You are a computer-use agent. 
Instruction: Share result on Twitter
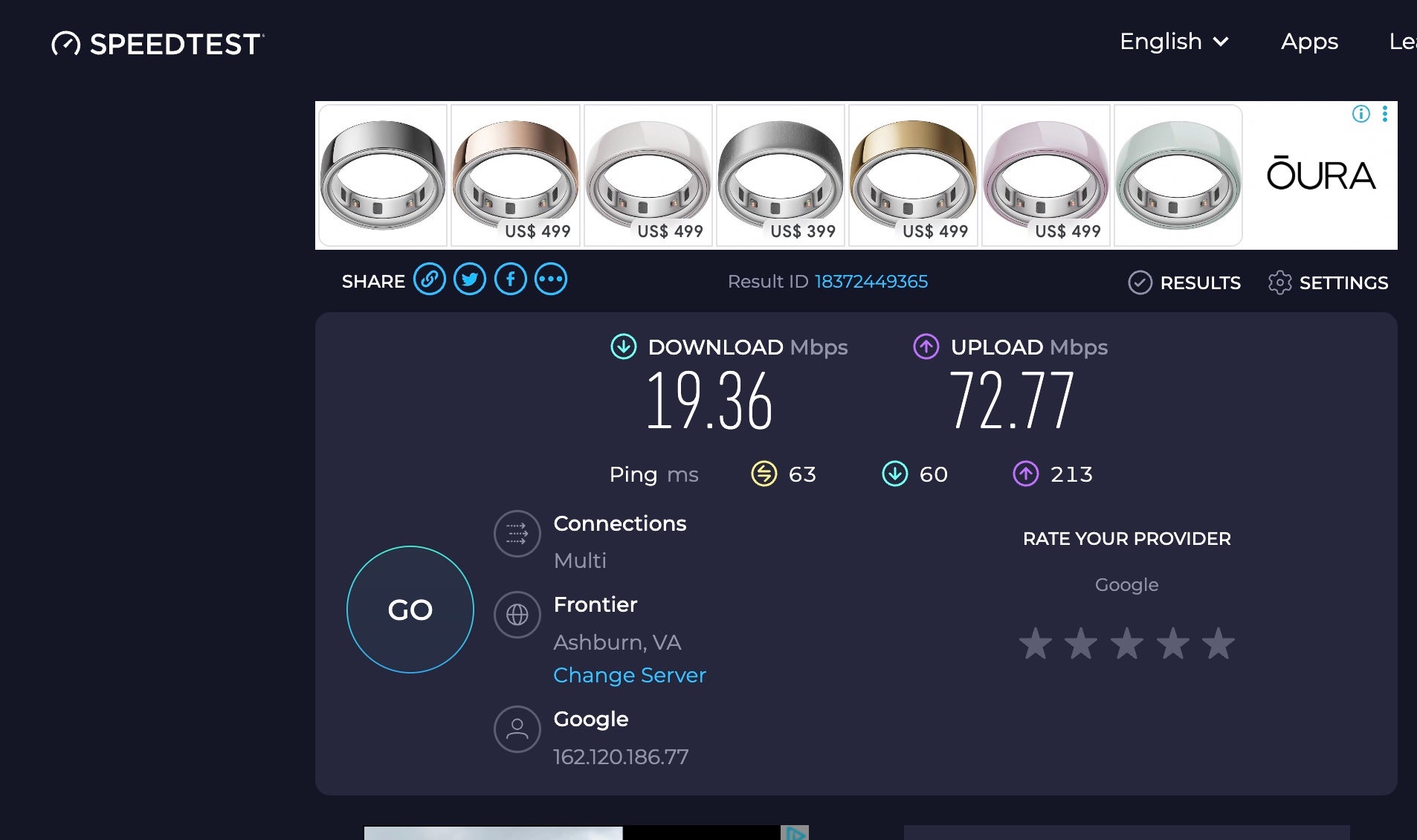tap(471, 280)
